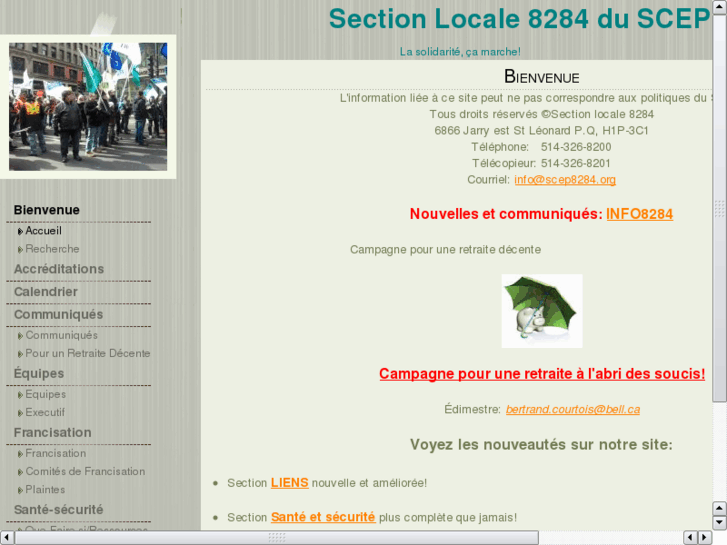Click the arrow bullet beside Plaintes
727x545 pixels.
20,490
